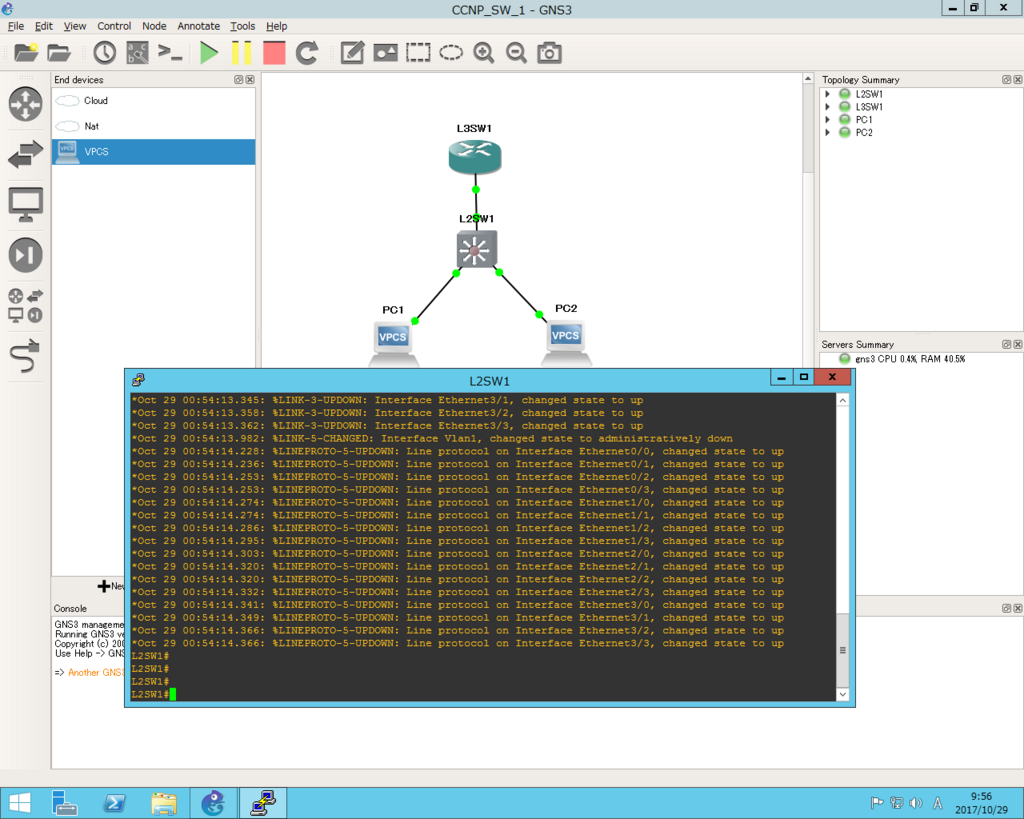Open PowerShell from the taskbar
Viewport: 1024px width, 819px height.
click(x=114, y=803)
